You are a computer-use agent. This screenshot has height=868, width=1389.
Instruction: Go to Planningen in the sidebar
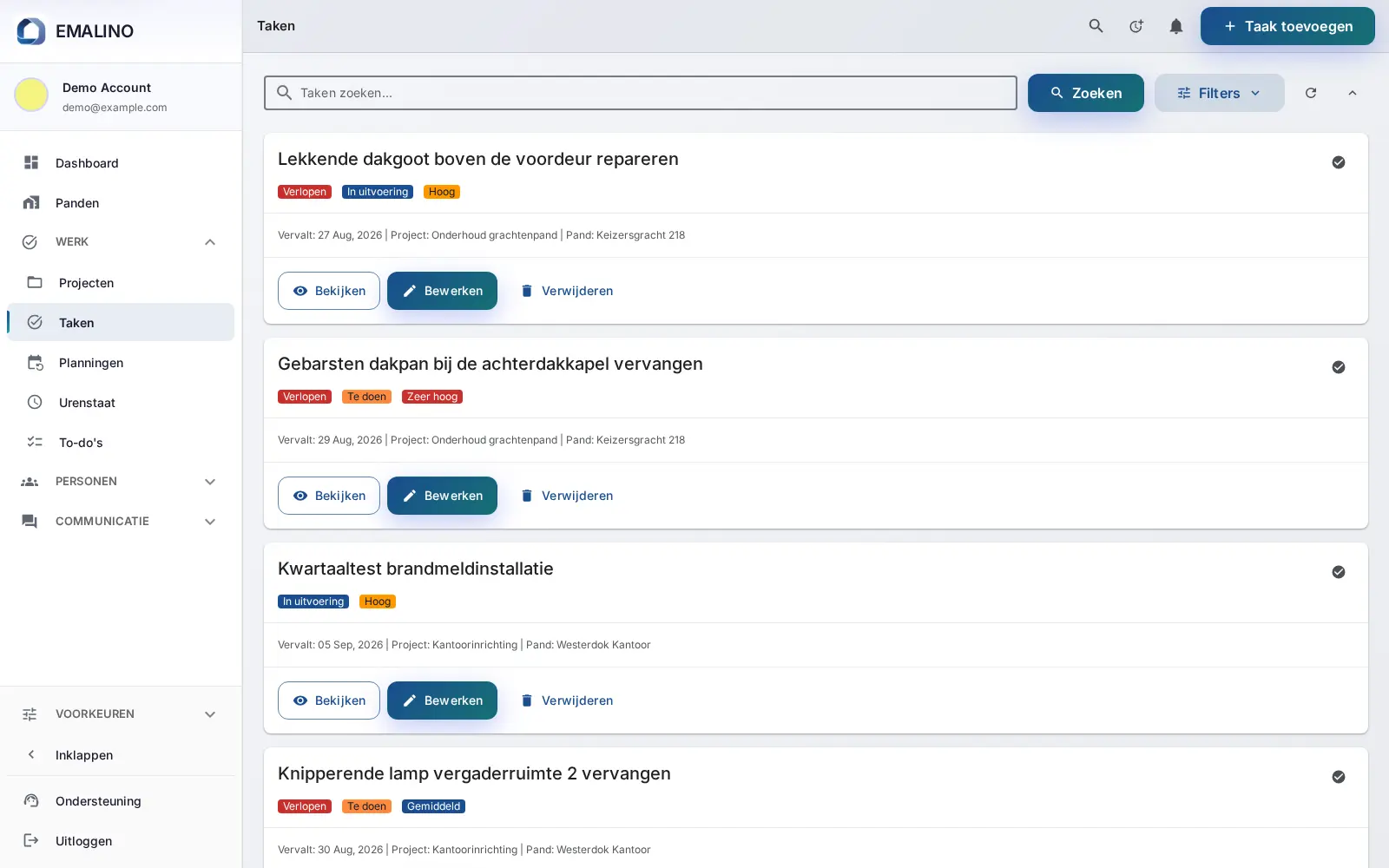121,363
